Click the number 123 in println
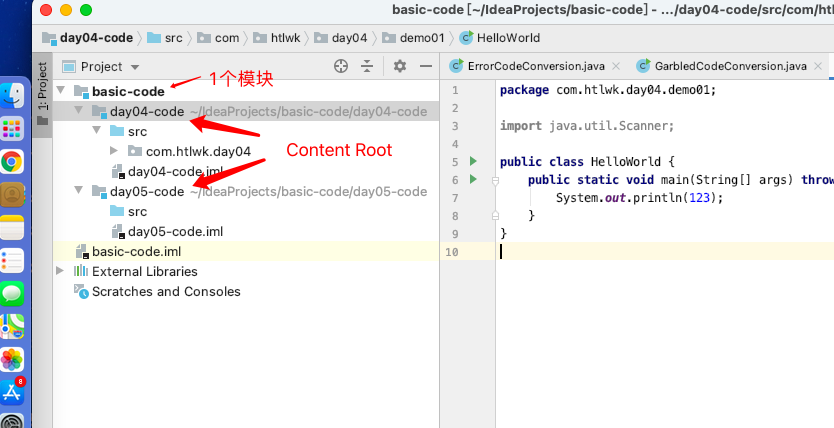This screenshot has width=834, height=428. [699, 198]
